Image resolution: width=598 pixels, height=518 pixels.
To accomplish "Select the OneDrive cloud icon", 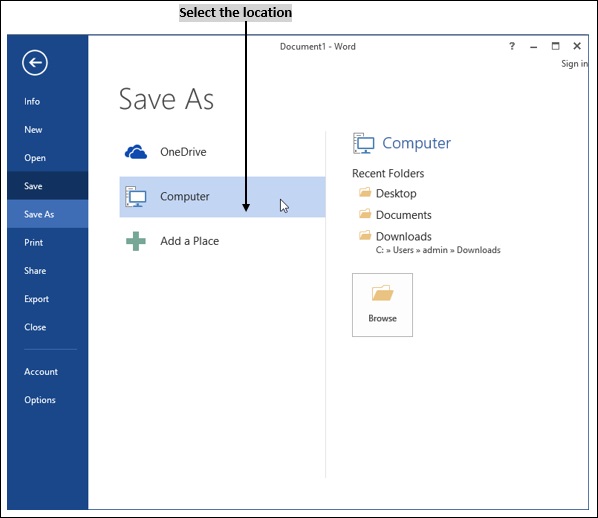I will tap(136, 152).
